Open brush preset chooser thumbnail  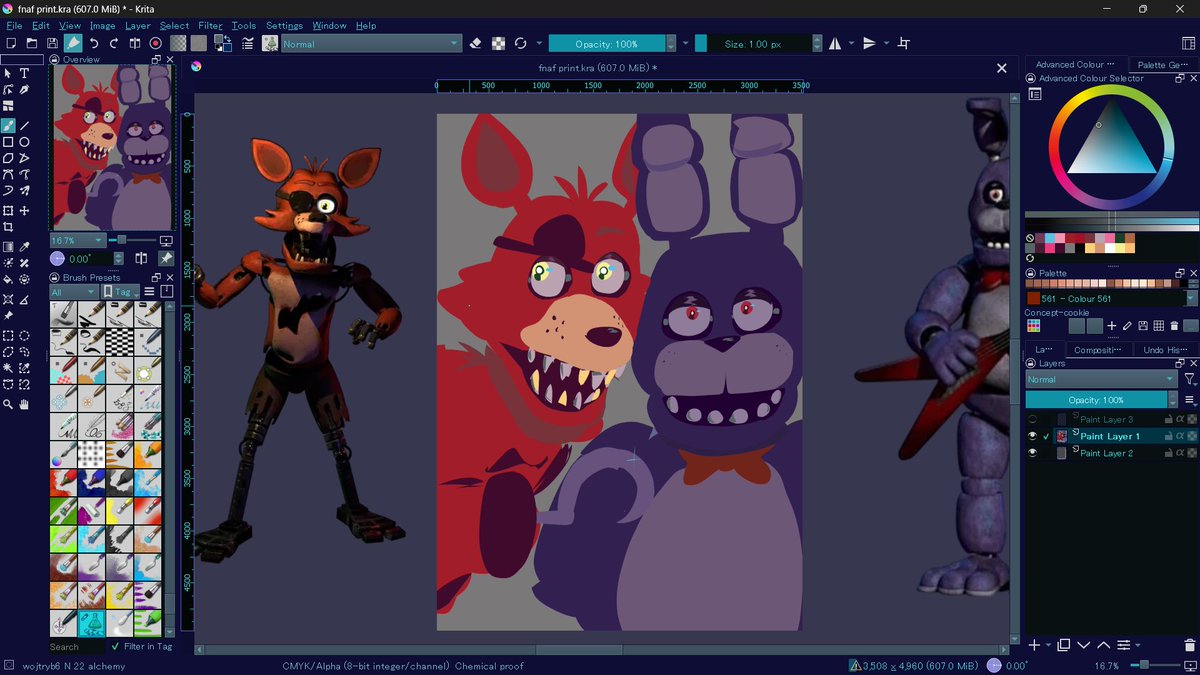(270, 43)
